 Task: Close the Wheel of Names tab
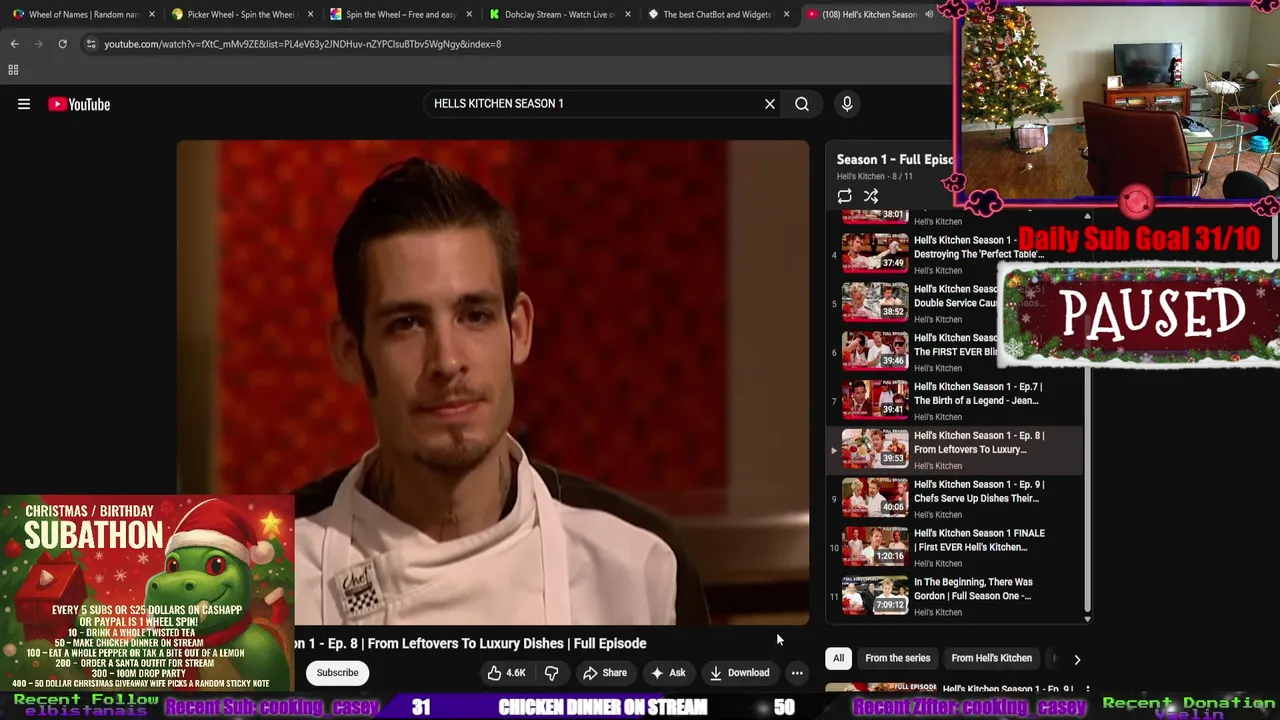tap(151, 15)
